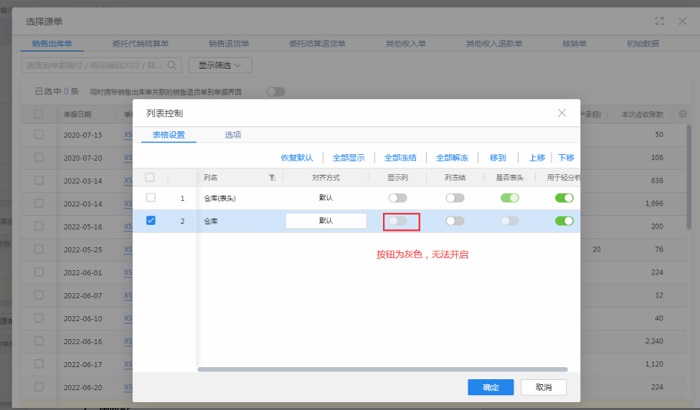The width and height of the screenshot is (700, 410).
Task: Open column settings gear icon in table header
Action: (683, 114)
